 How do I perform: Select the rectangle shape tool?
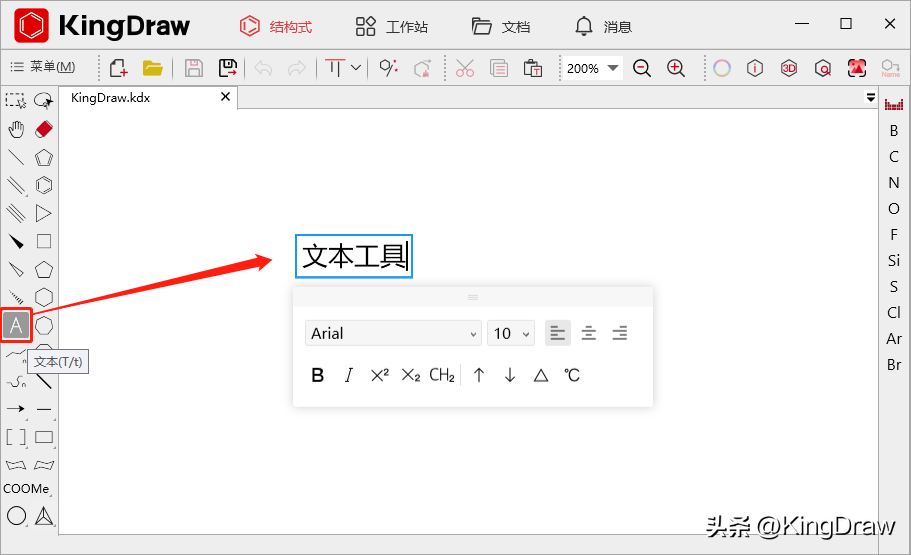point(44,437)
